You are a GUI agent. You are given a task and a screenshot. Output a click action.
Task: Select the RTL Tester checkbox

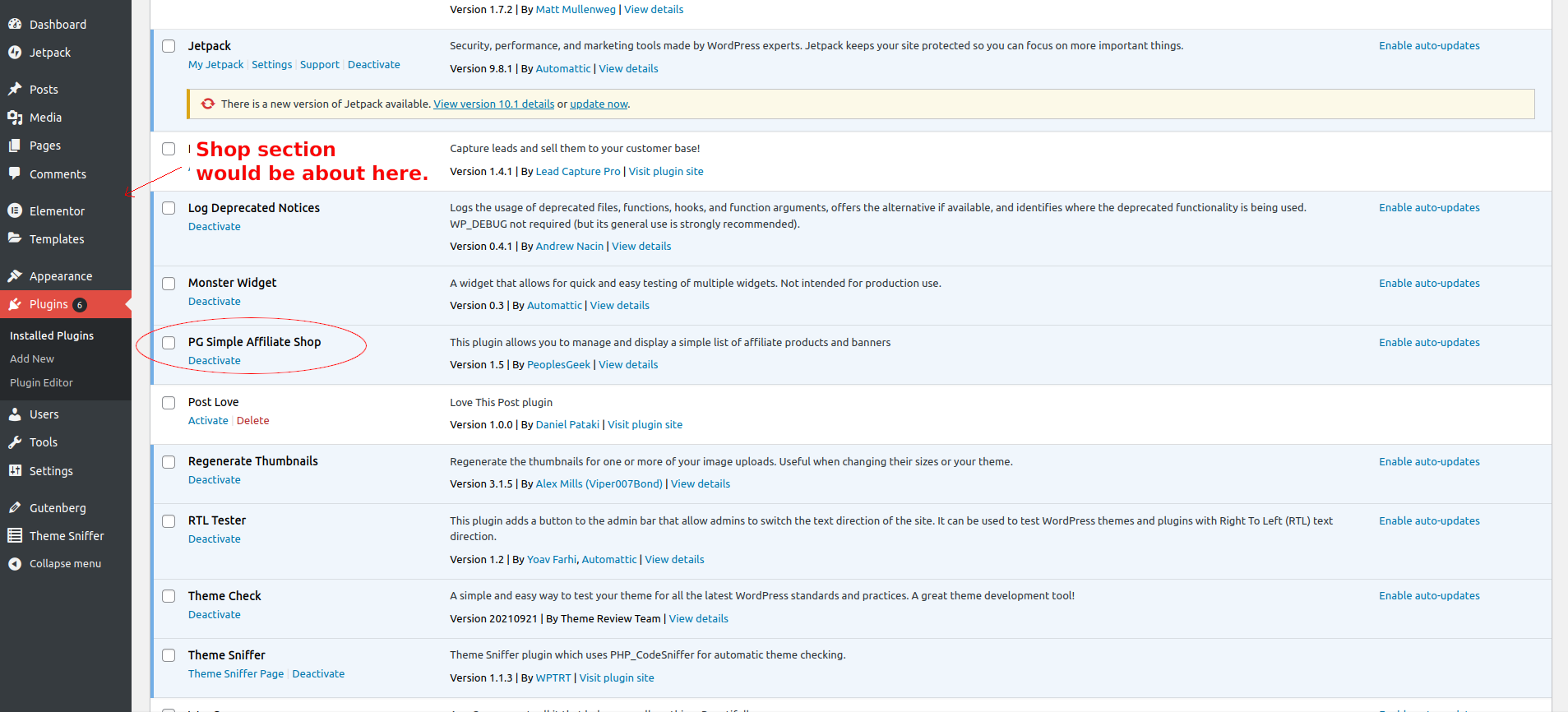click(x=169, y=521)
